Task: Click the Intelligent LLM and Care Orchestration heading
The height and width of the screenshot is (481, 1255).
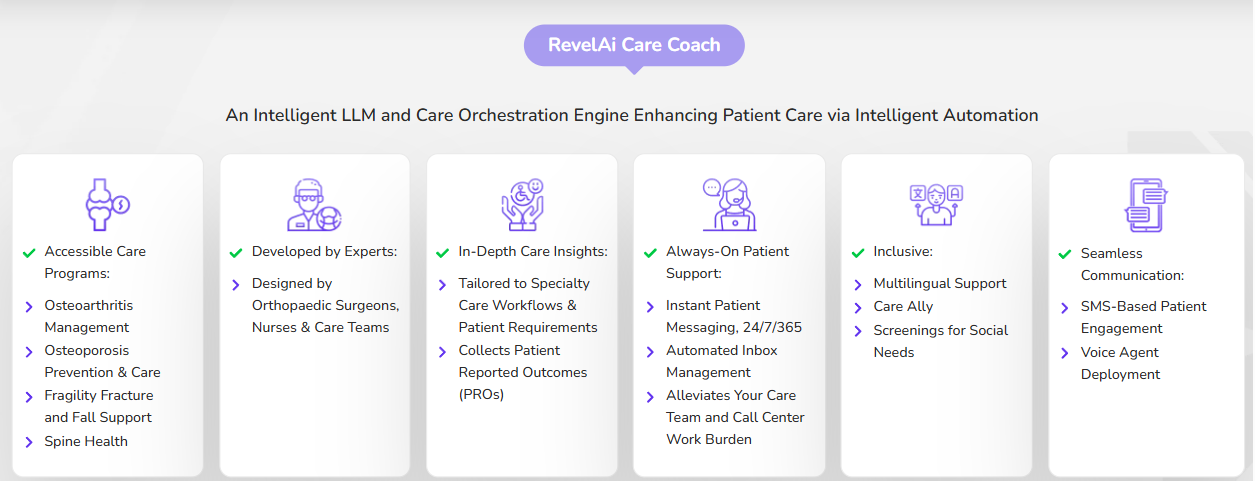Action: coord(632,115)
